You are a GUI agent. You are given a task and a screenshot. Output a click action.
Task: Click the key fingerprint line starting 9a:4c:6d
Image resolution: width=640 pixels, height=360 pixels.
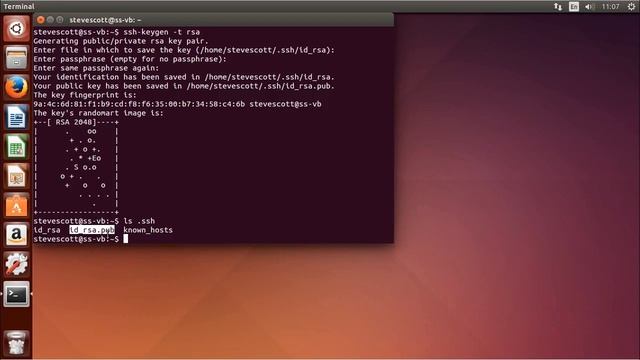tap(177, 104)
